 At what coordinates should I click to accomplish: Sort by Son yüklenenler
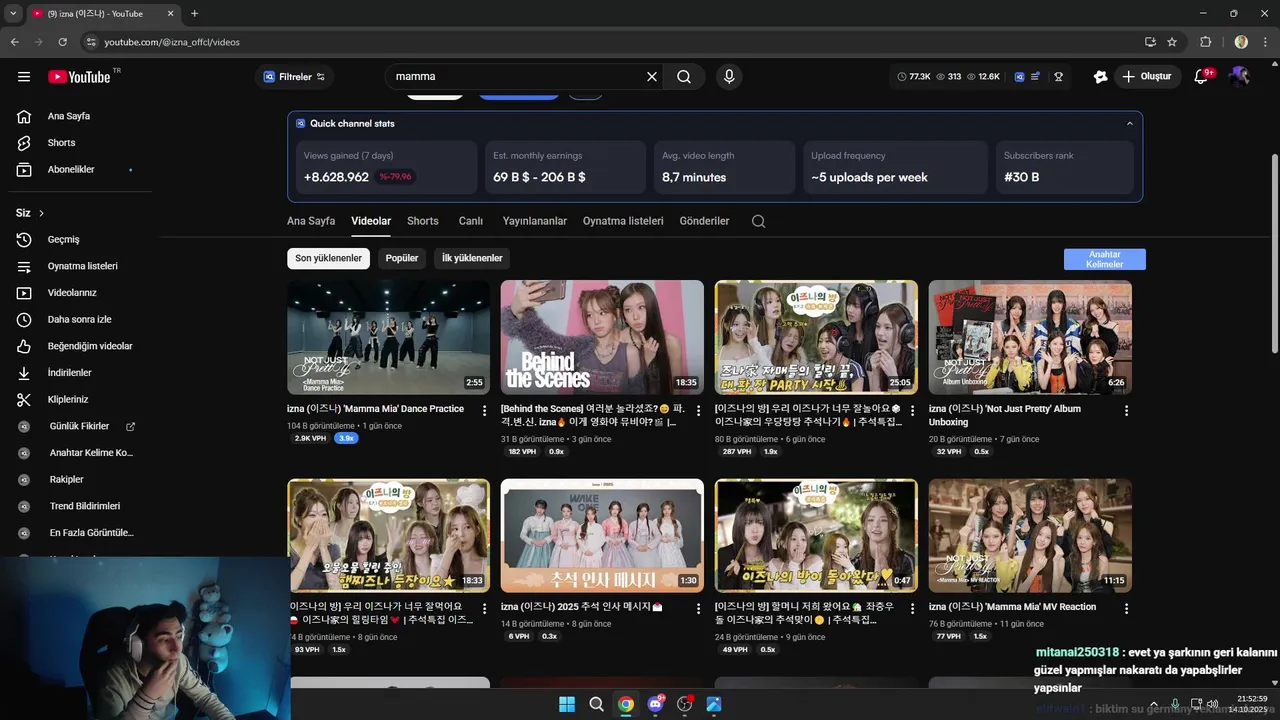point(328,258)
